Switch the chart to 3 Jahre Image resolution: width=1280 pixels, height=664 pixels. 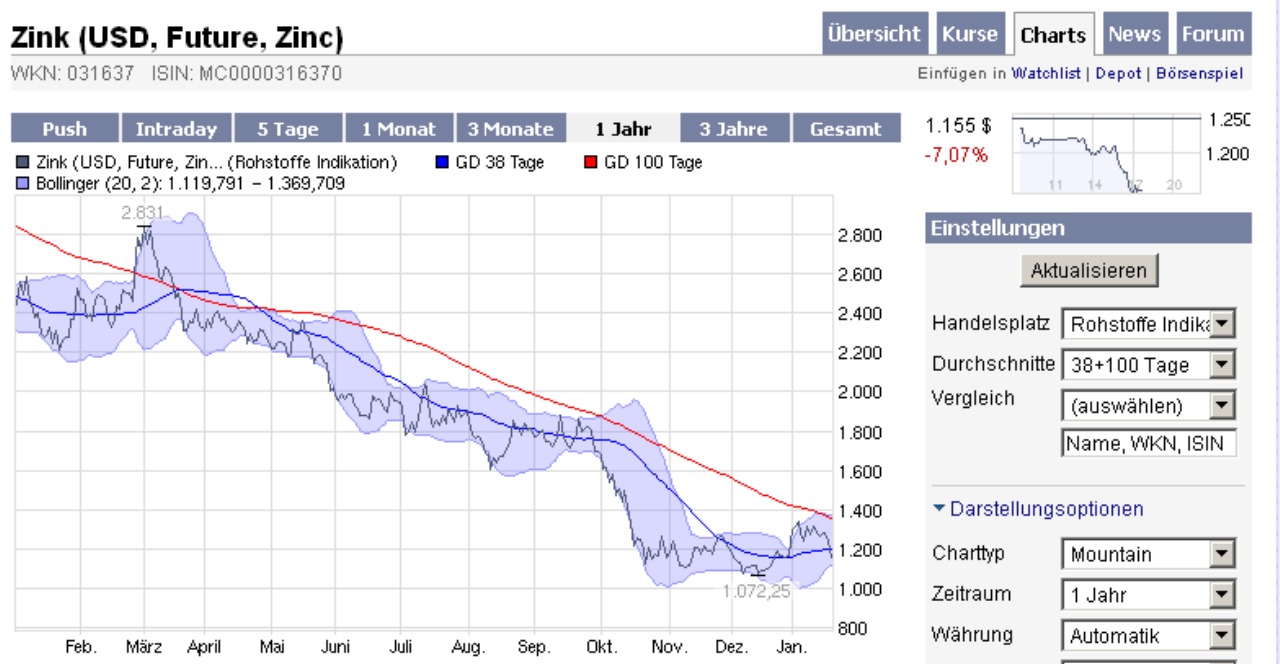731,128
